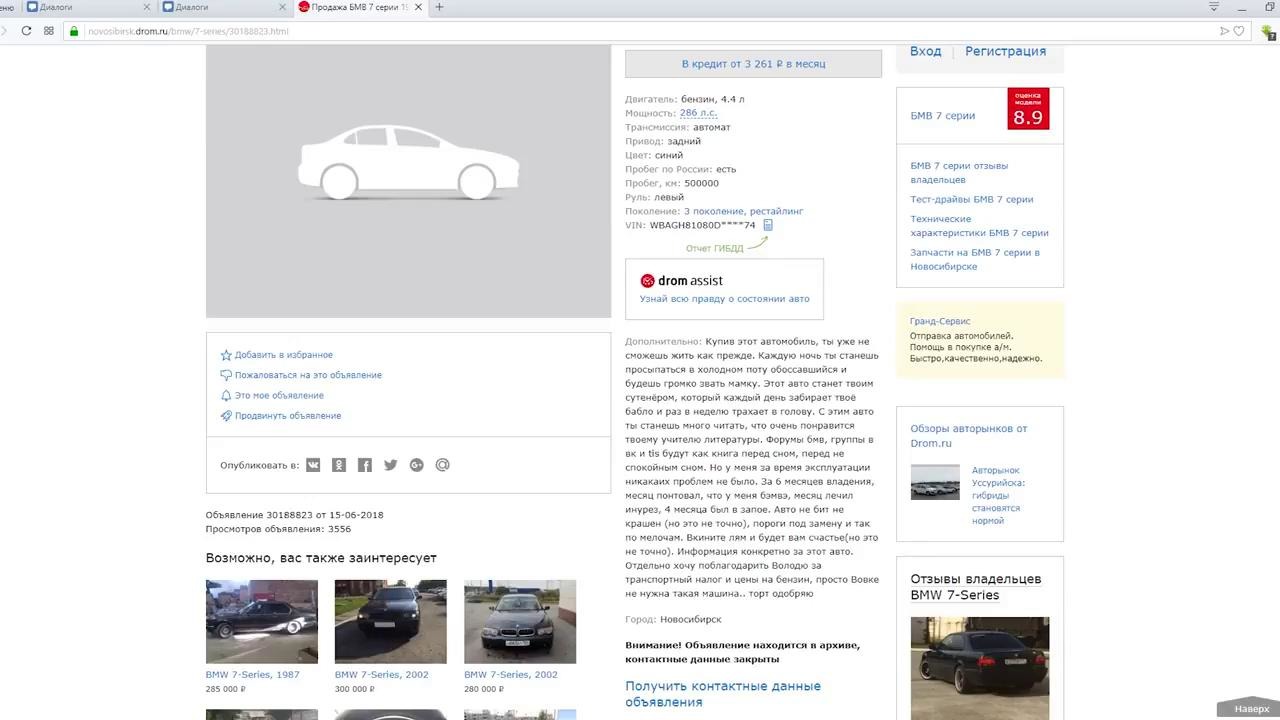Click the Регистрация link

click(x=1006, y=51)
